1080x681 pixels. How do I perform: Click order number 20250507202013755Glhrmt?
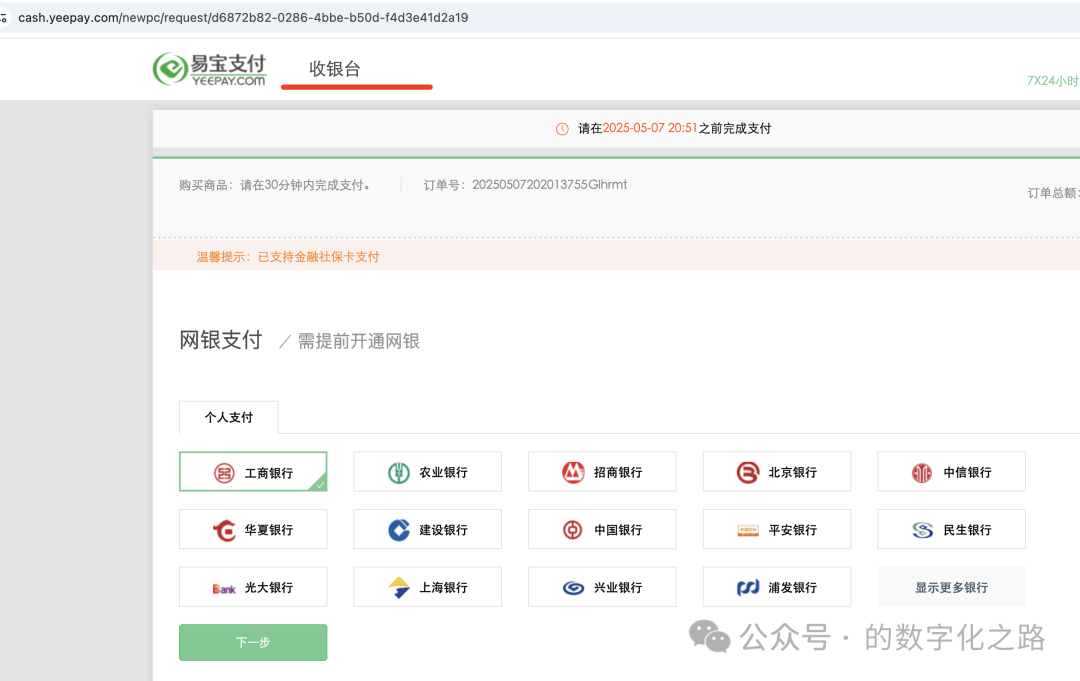point(550,185)
